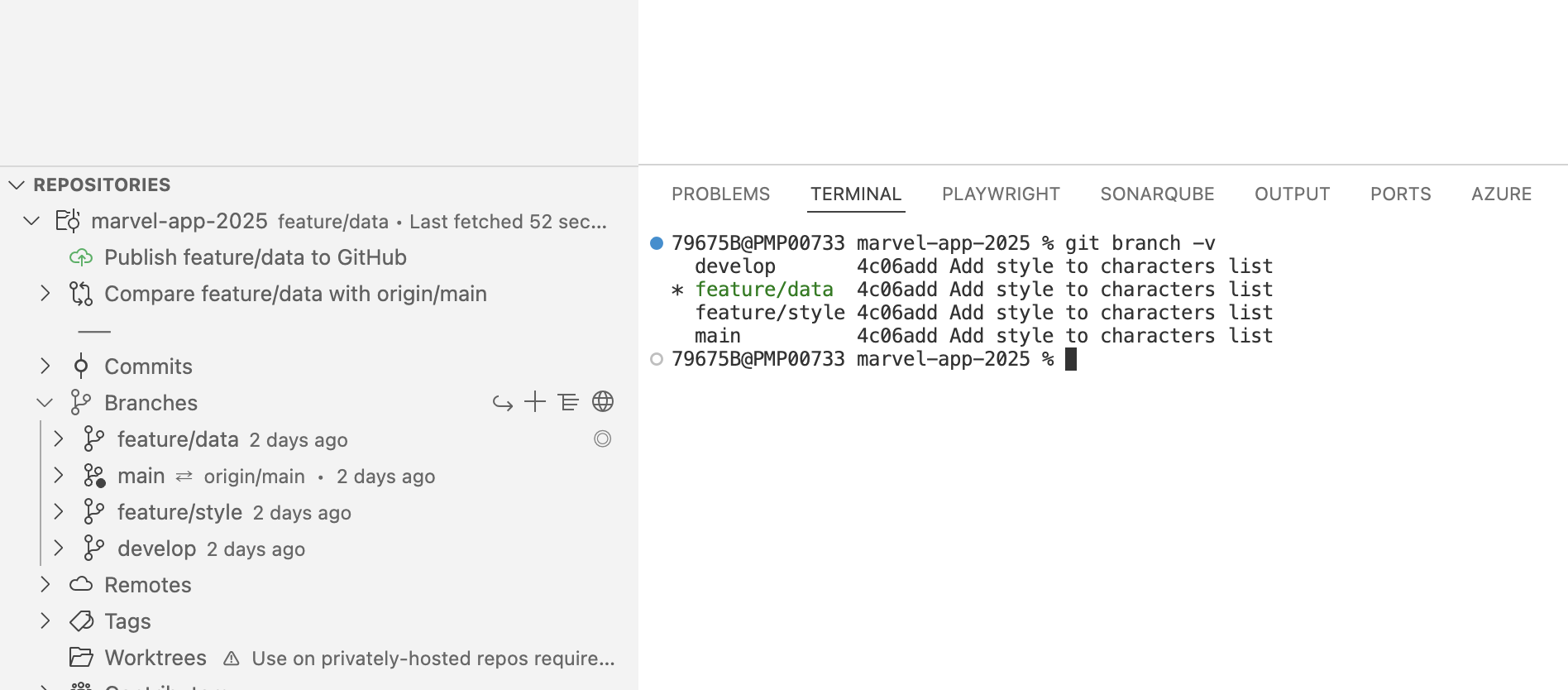This screenshot has width=1568, height=690.
Task: Collapse the REPOSITORIES section
Action: pos(16,184)
